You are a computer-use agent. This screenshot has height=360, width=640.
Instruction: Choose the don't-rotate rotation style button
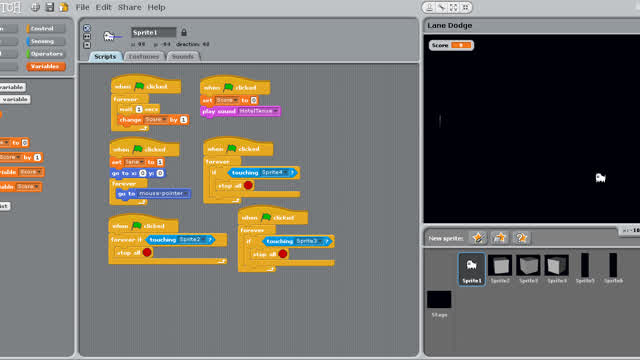point(87,45)
